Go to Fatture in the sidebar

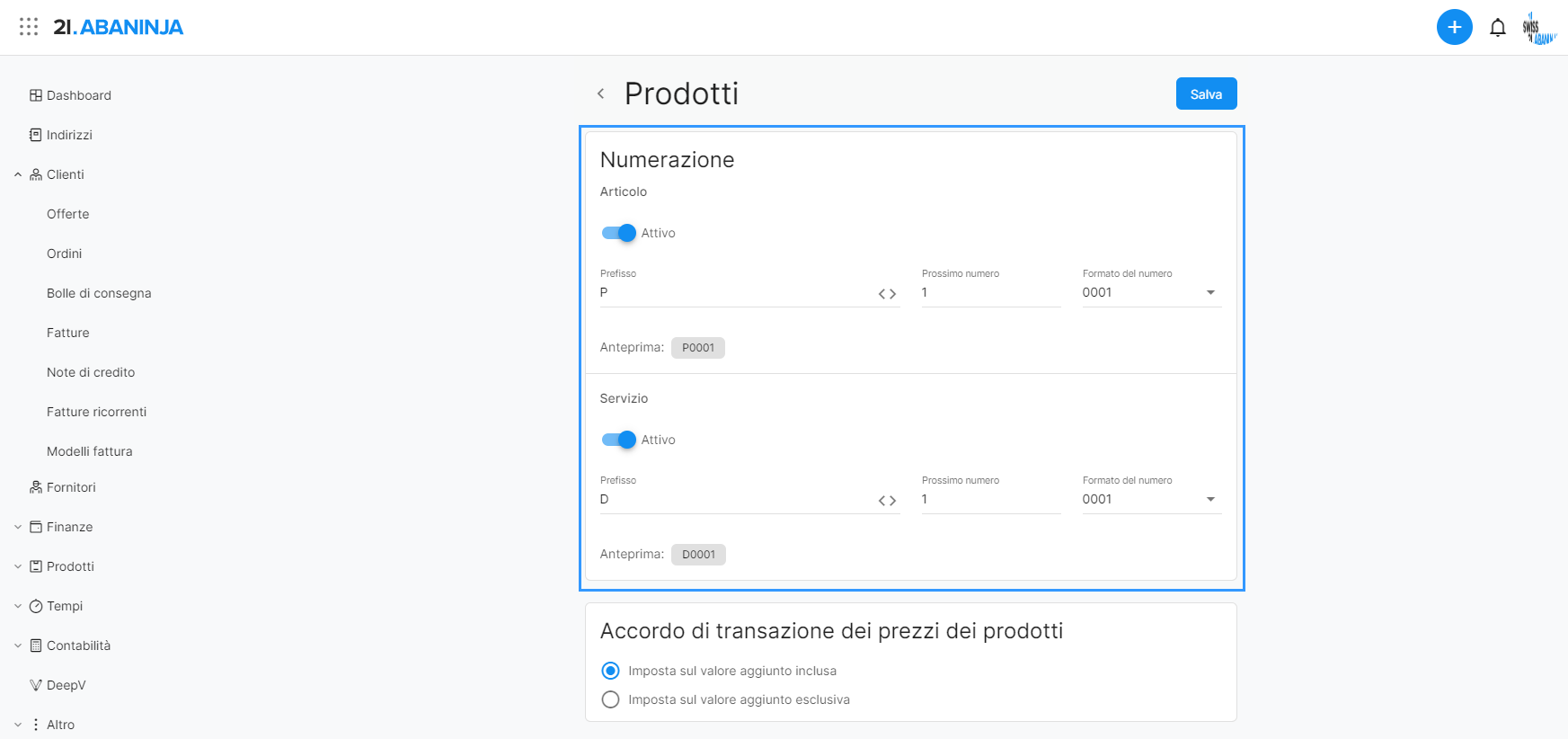pos(68,333)
